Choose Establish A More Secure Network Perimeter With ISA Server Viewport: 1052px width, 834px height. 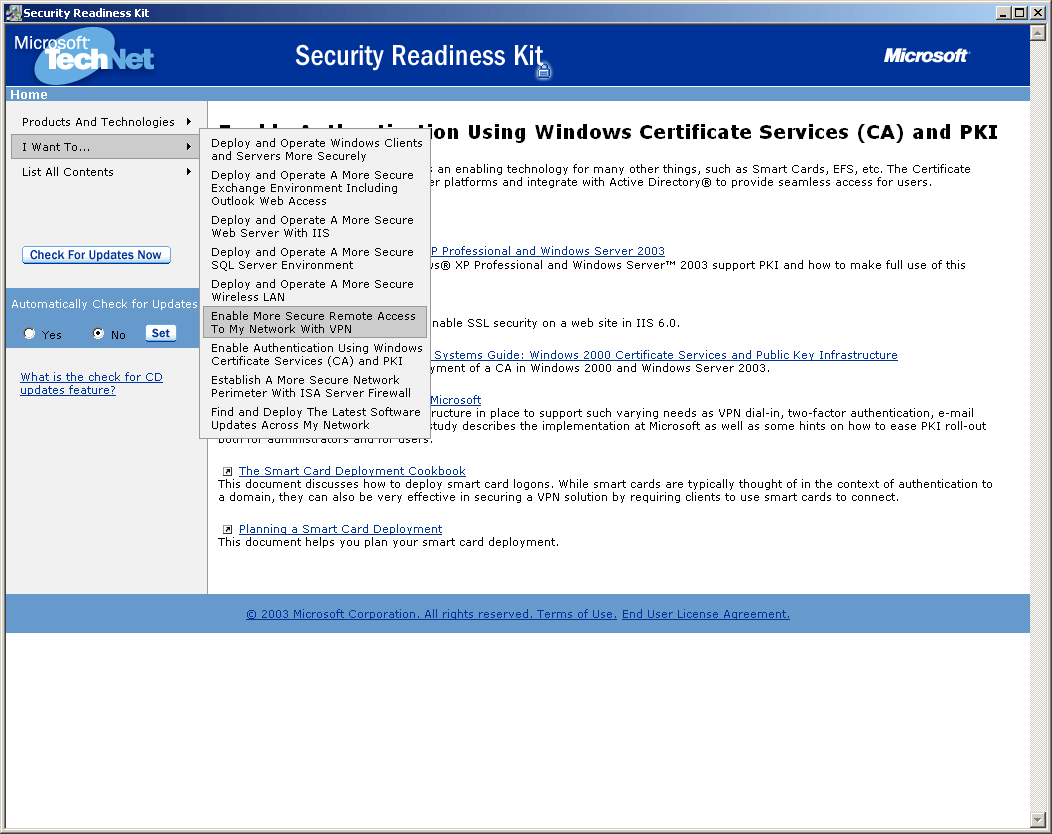point(315,386)
